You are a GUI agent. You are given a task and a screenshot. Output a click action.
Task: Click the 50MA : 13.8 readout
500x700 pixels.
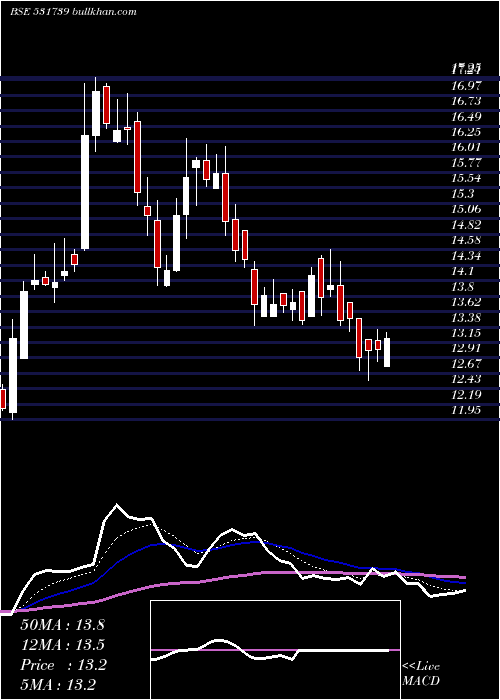point(62,625)
